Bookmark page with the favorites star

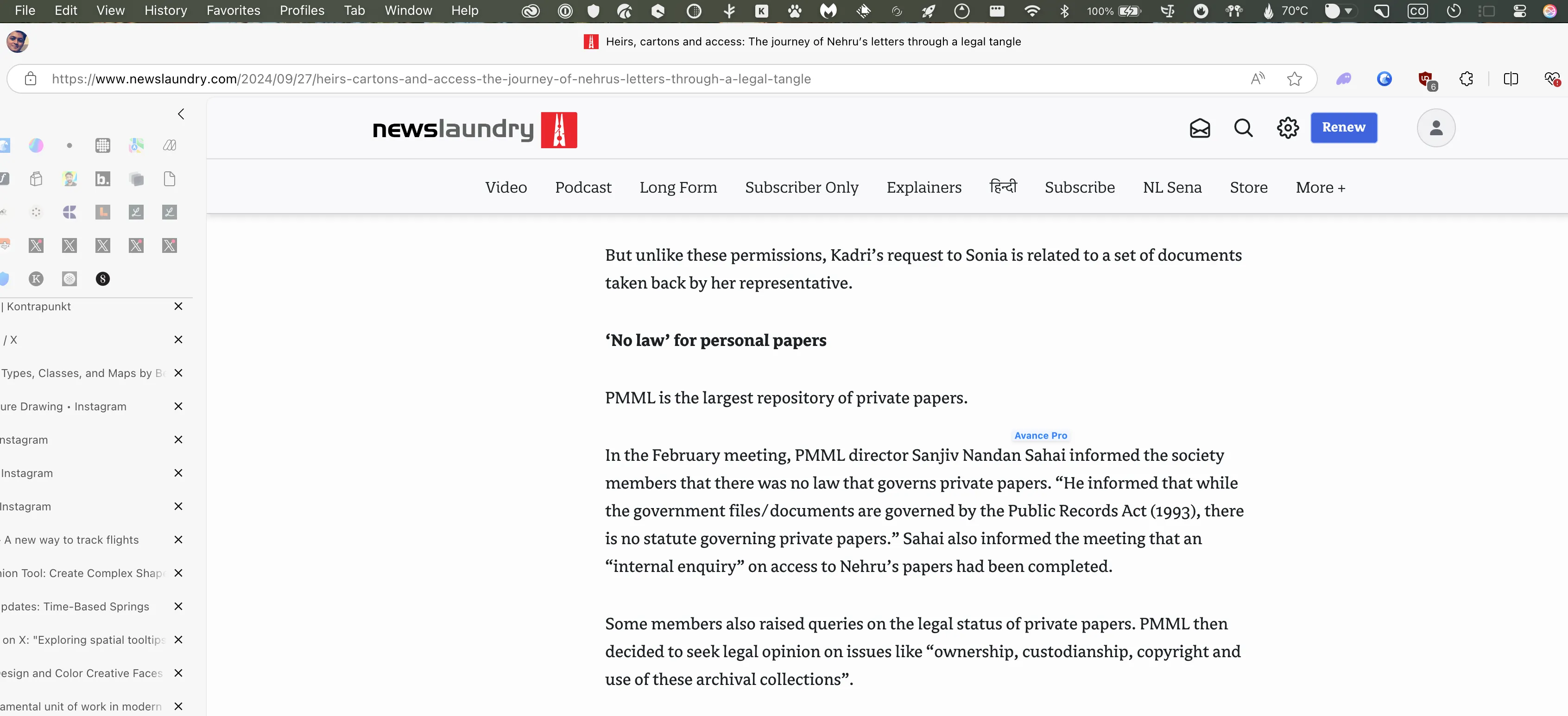[x=1294, y=79]
